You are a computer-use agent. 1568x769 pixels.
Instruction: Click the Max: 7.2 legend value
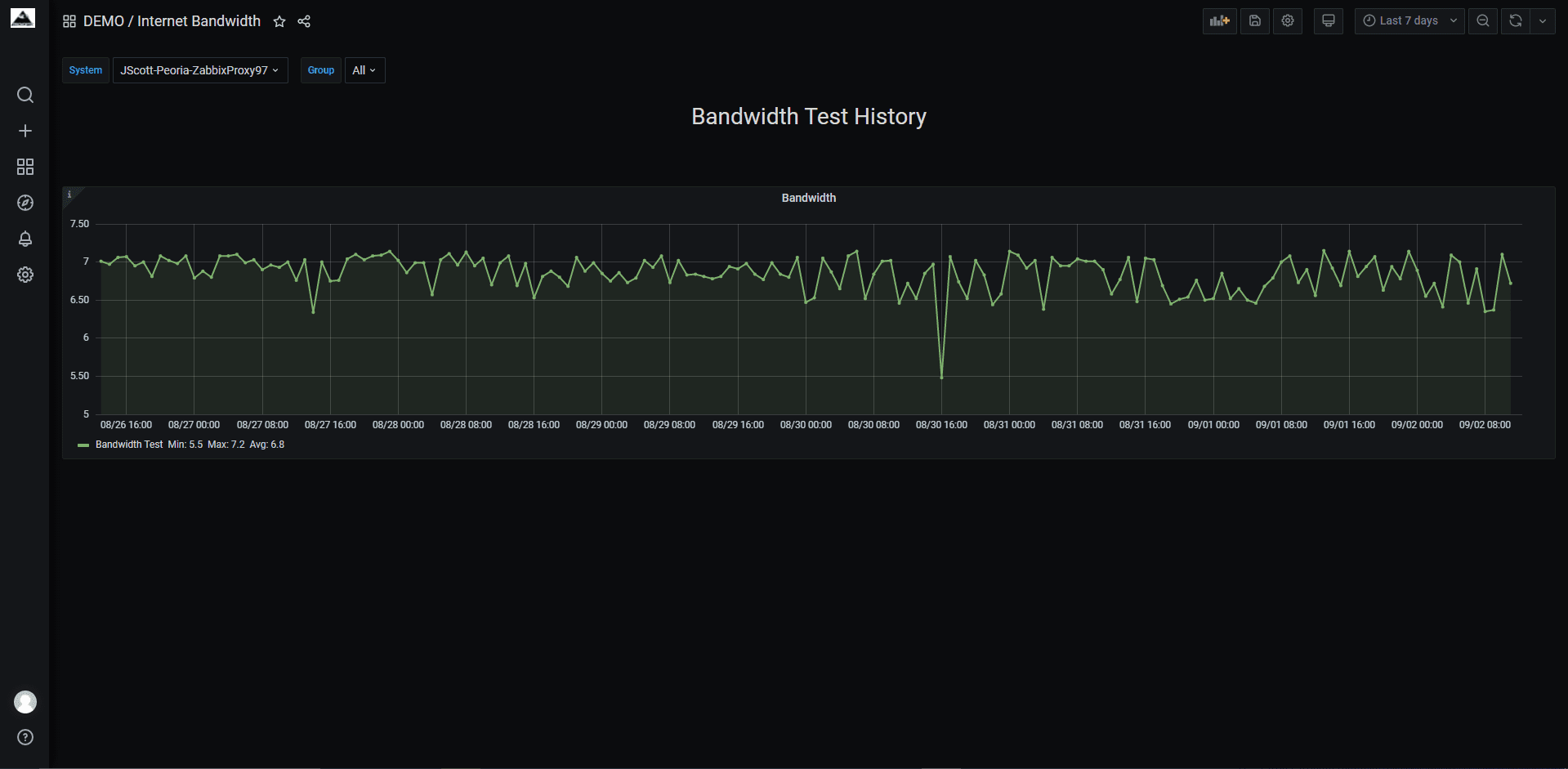pyautogui.click(x=226, y=445)
